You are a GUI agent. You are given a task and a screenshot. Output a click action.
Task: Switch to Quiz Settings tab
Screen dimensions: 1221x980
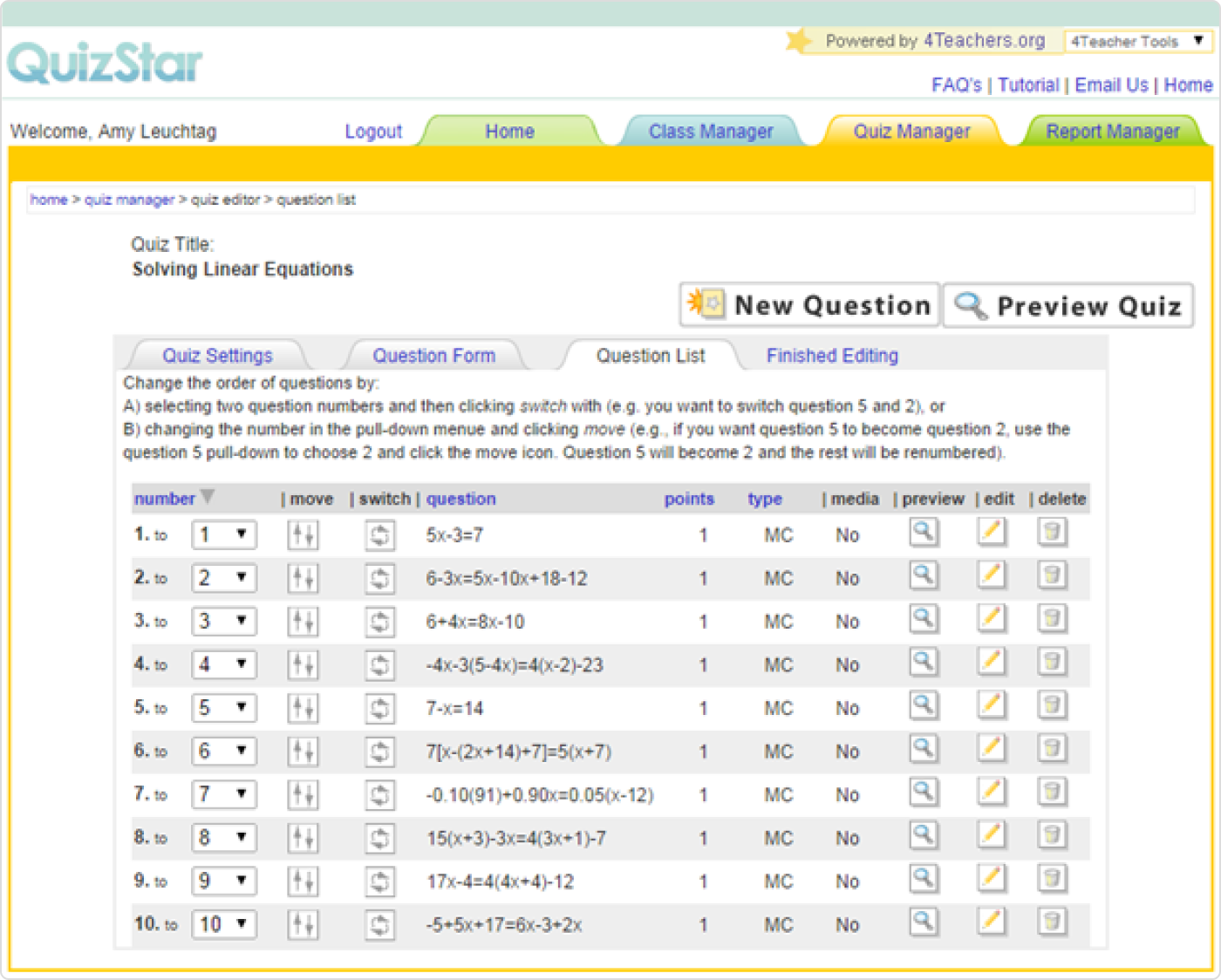pyautogui.click(x=217, y=356)
